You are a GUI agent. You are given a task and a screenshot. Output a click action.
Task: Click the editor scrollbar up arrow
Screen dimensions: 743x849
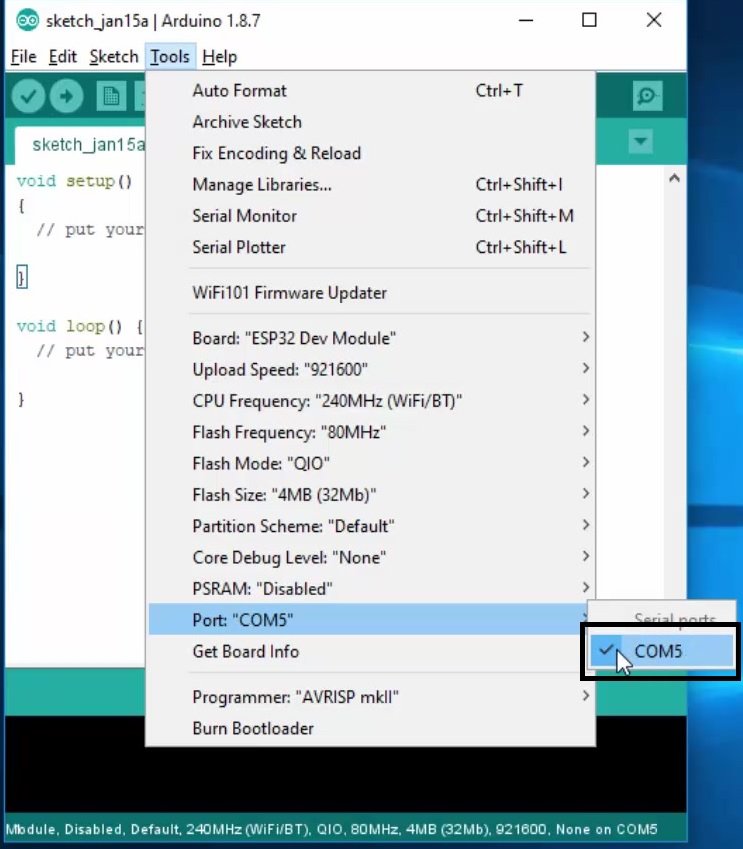[674, 178]
